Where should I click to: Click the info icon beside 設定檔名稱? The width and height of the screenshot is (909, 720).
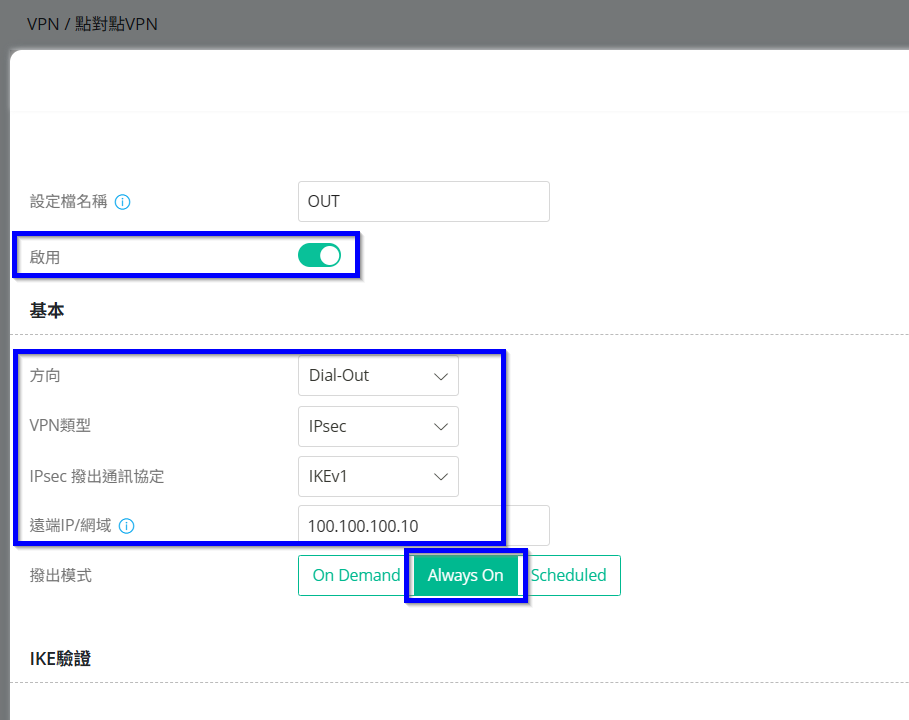tap(123, 202)
